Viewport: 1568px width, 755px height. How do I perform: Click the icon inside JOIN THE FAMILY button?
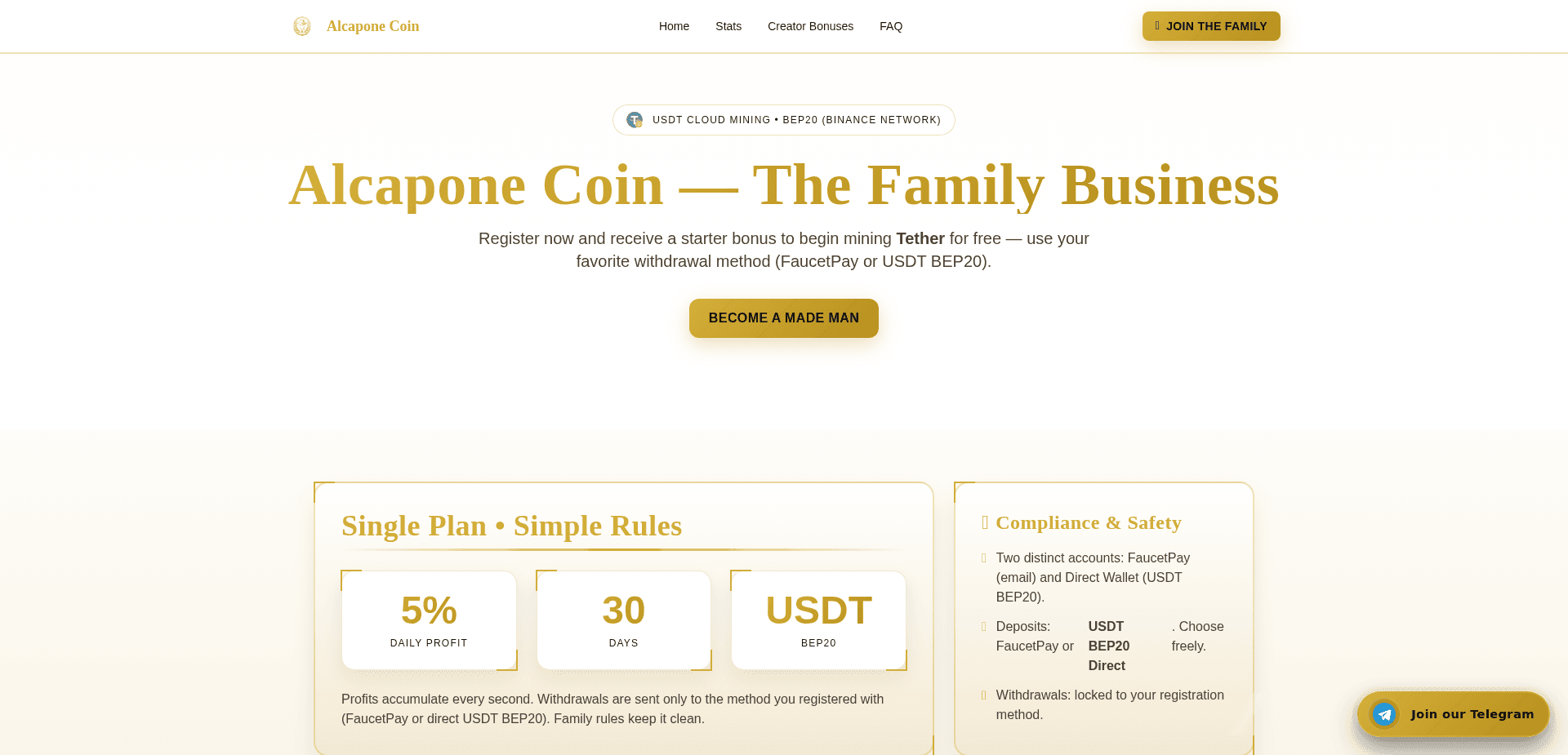click(1157, 25)
